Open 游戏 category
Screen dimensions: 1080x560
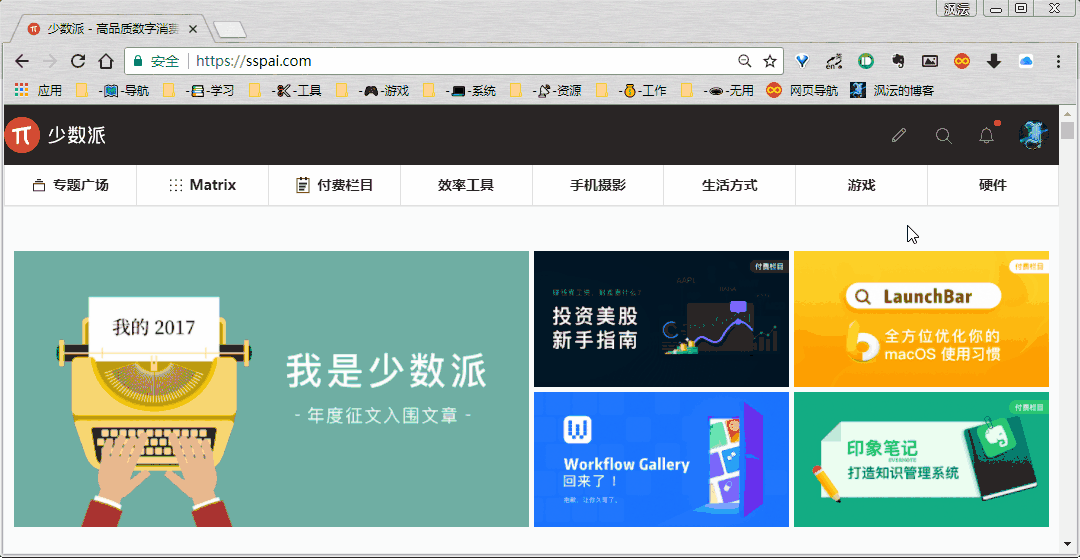[x=861, y=185]
